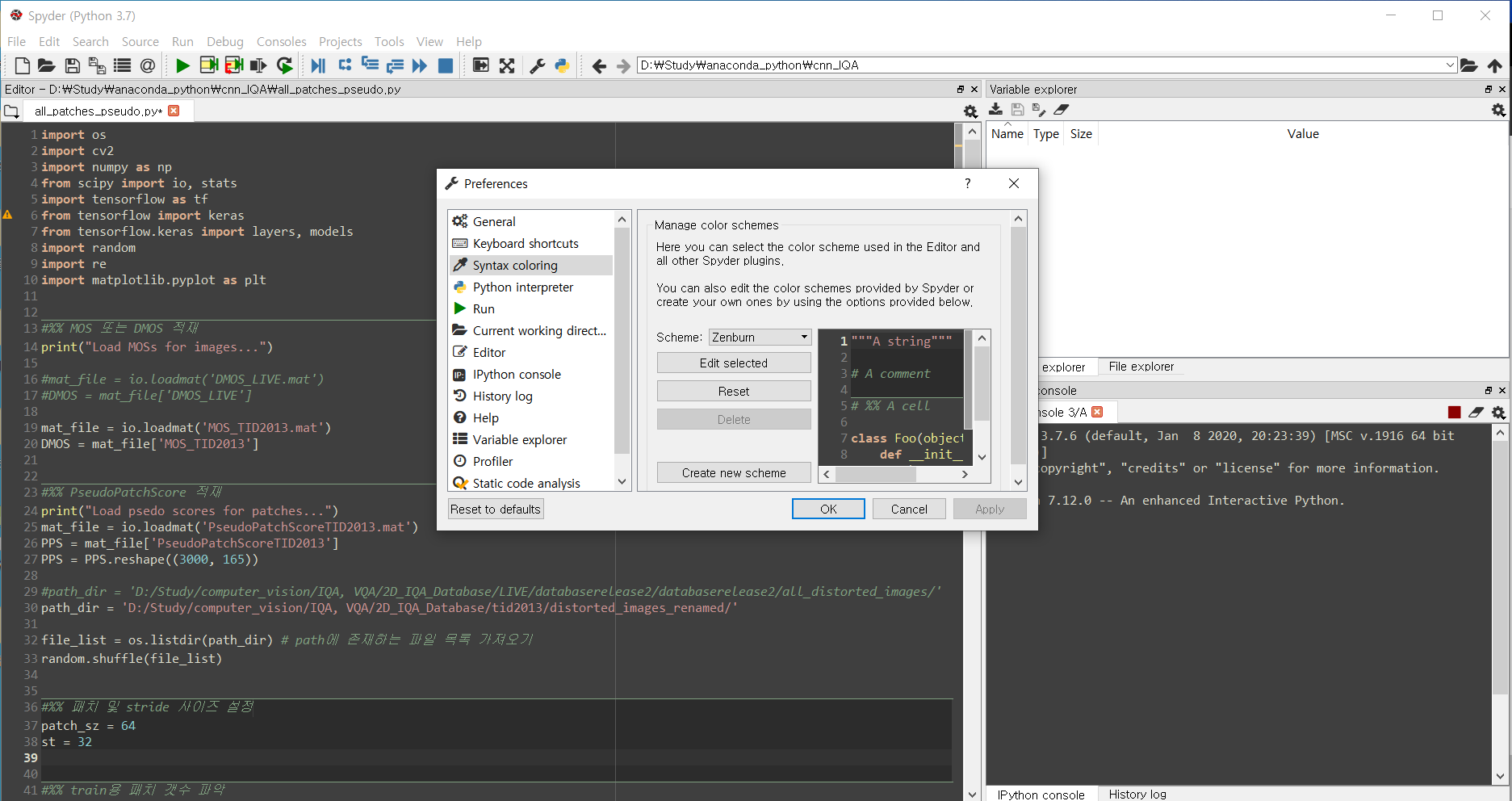The image size is (1512, 801).
Task: Open the Scheme dropdown showing Zenburn
Action: (x=760, y=338)
